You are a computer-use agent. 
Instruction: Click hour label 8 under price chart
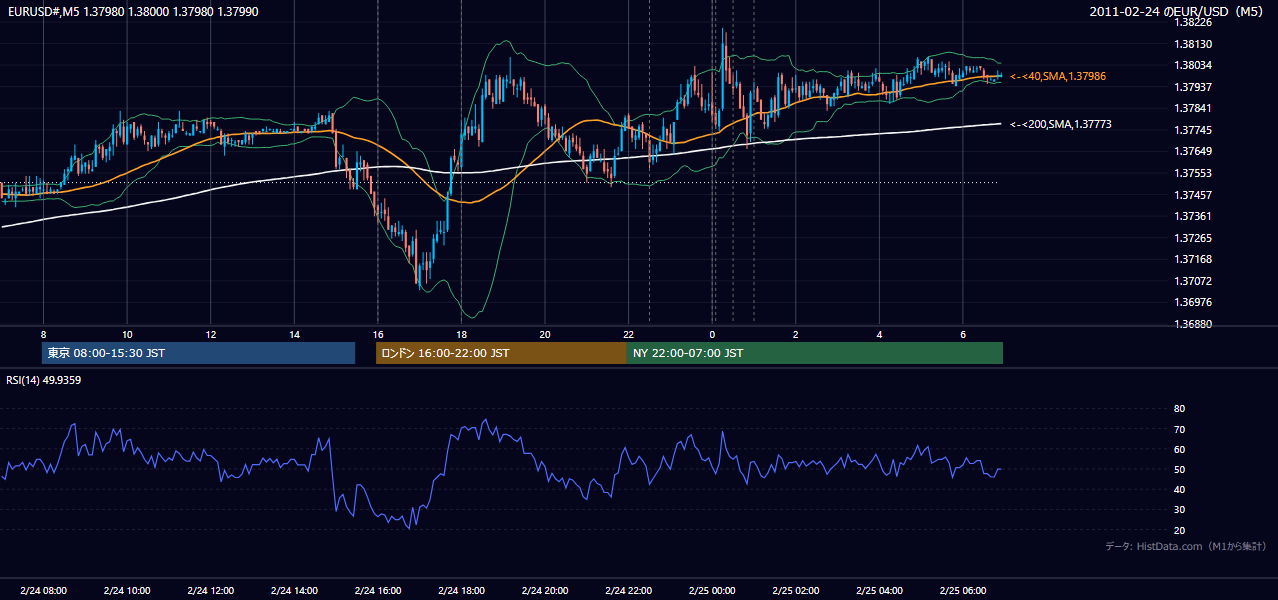pos(43,334)
